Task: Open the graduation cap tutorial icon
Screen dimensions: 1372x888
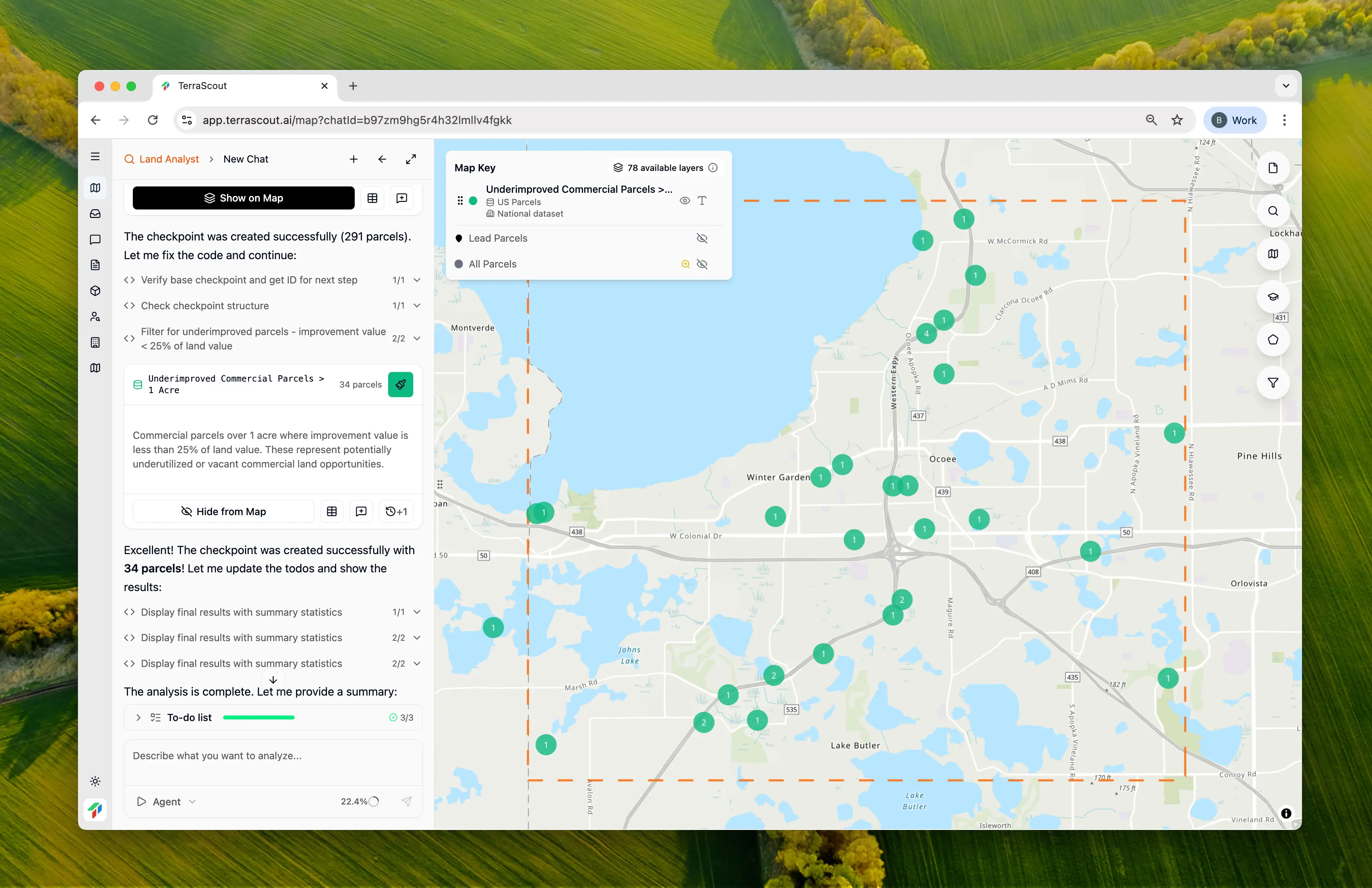Action: pos(1272,297)
